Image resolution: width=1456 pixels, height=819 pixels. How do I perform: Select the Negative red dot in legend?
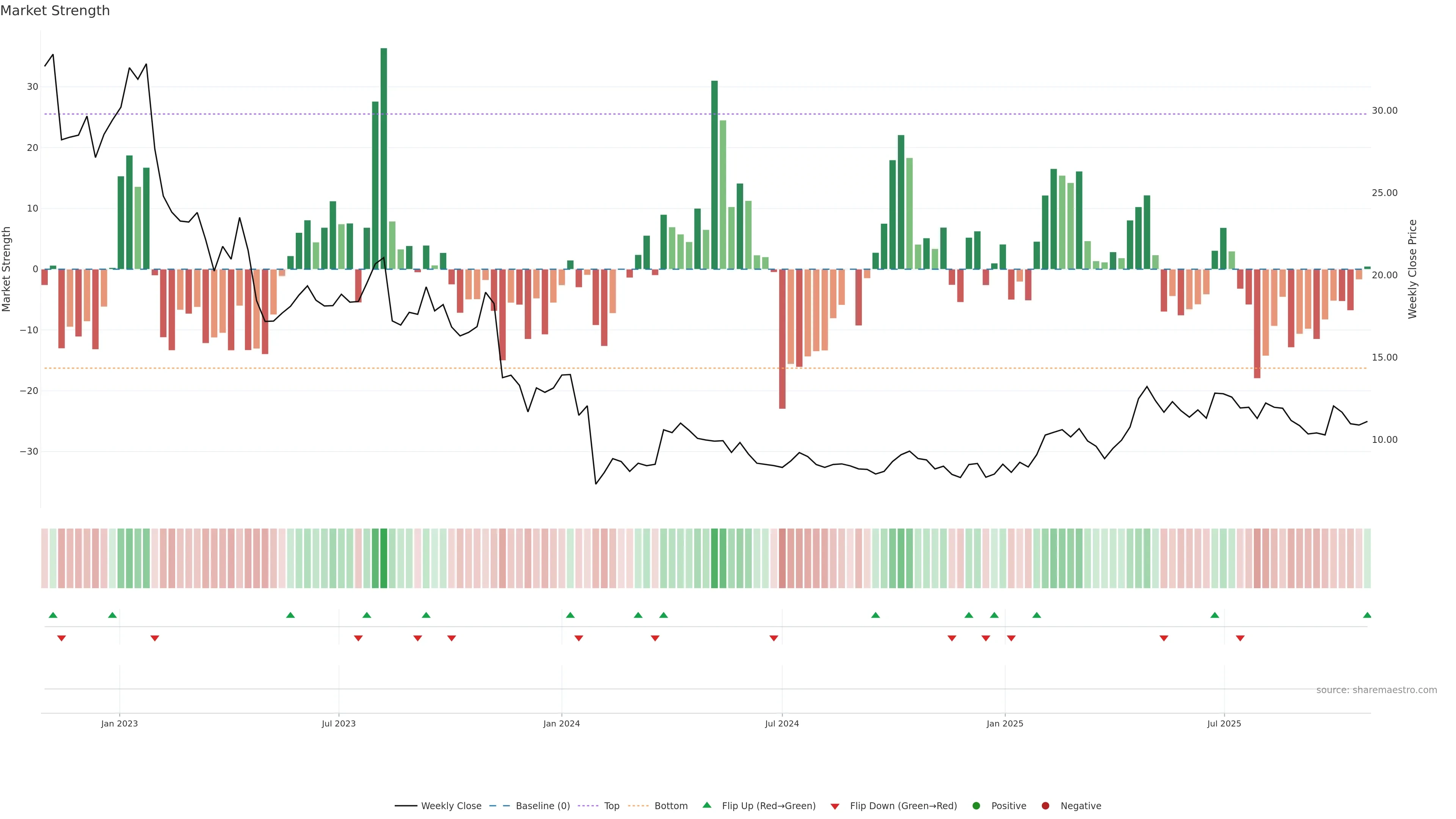1045,806
